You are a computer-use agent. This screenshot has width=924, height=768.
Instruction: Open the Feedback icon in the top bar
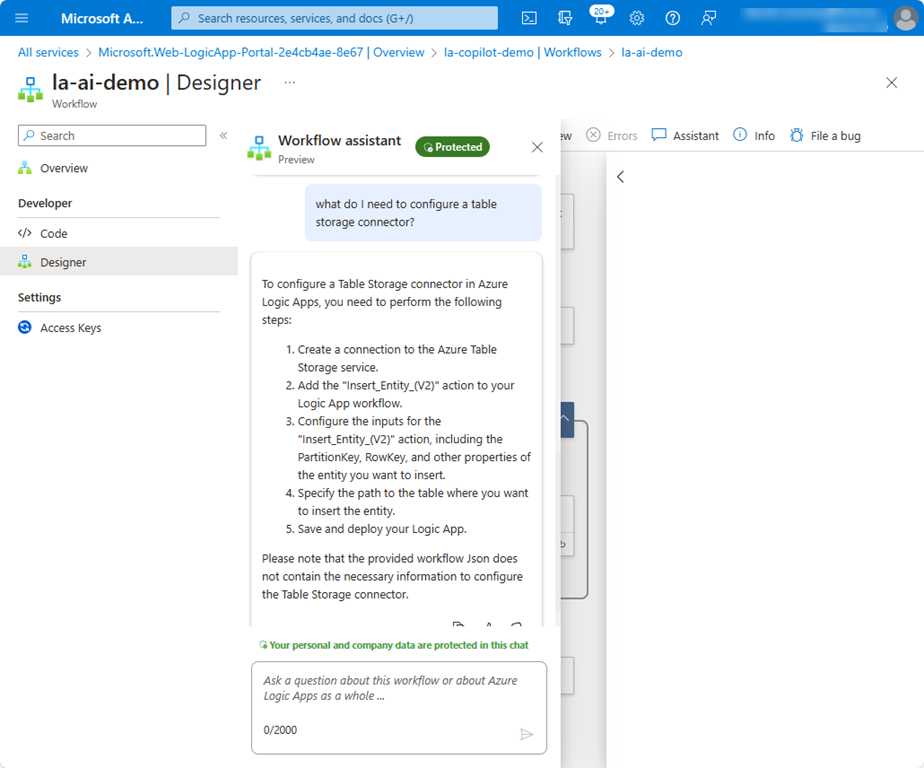709,18
